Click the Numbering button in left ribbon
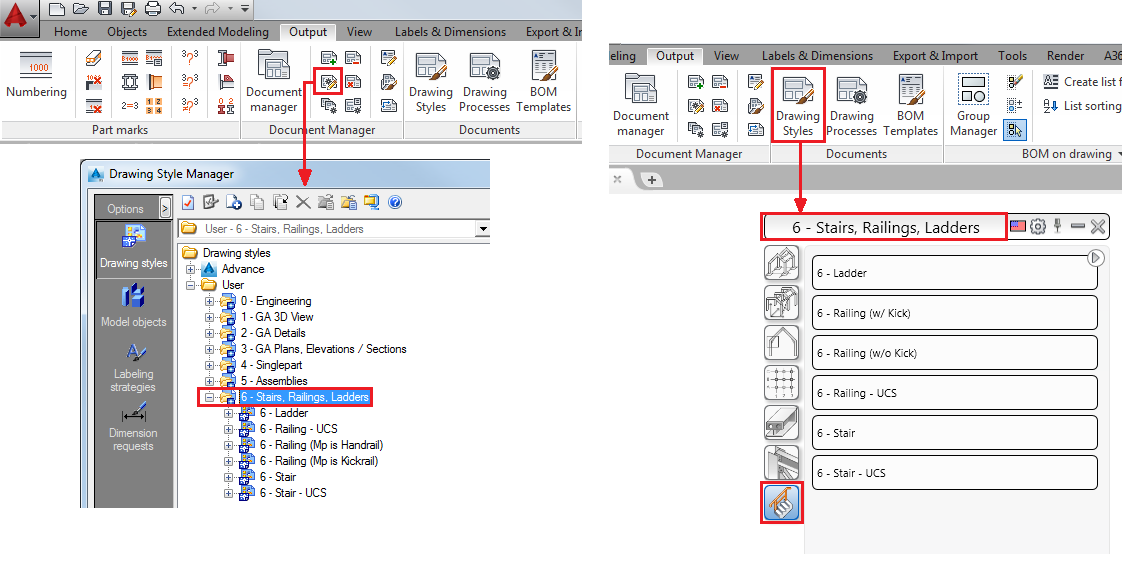The image size is (1137, 561). click(36, 75)
